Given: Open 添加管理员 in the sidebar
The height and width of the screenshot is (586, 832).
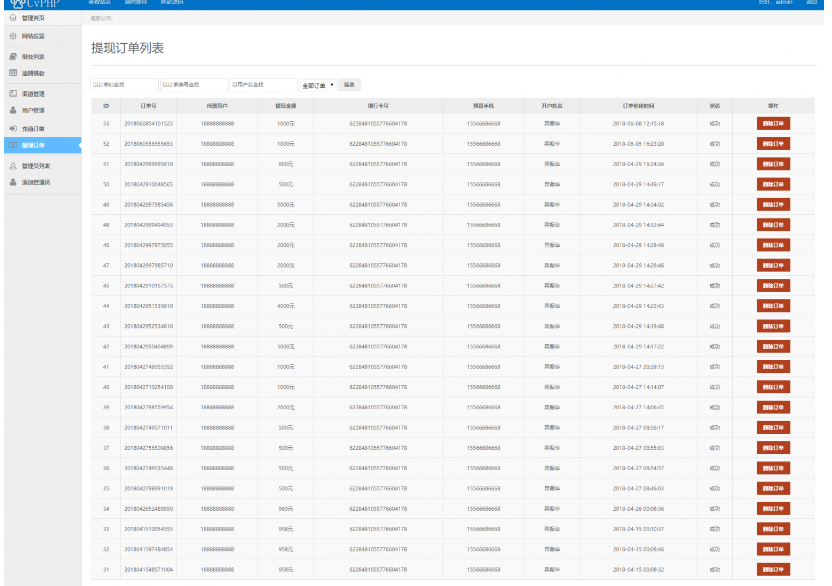Looking at the screenshot, I should click(x=15, y=181).
